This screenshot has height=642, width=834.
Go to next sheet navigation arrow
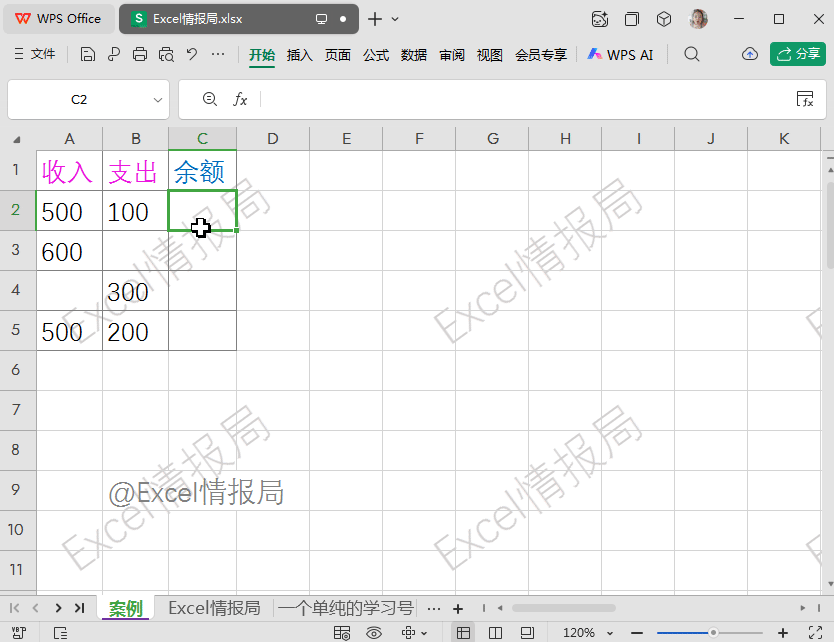point(58,608)
